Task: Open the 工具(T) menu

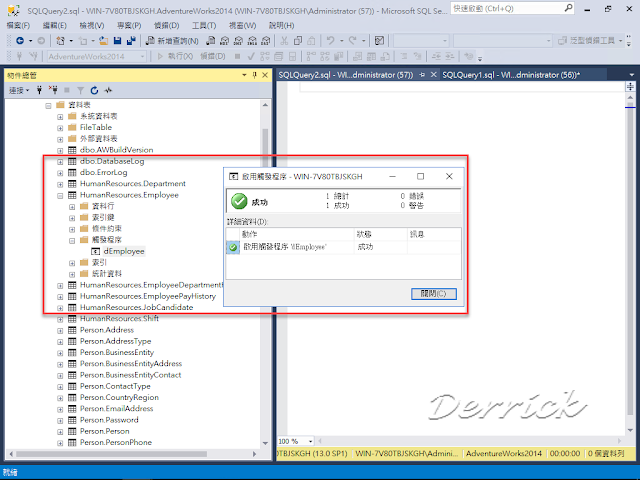Action: (204, 25)
